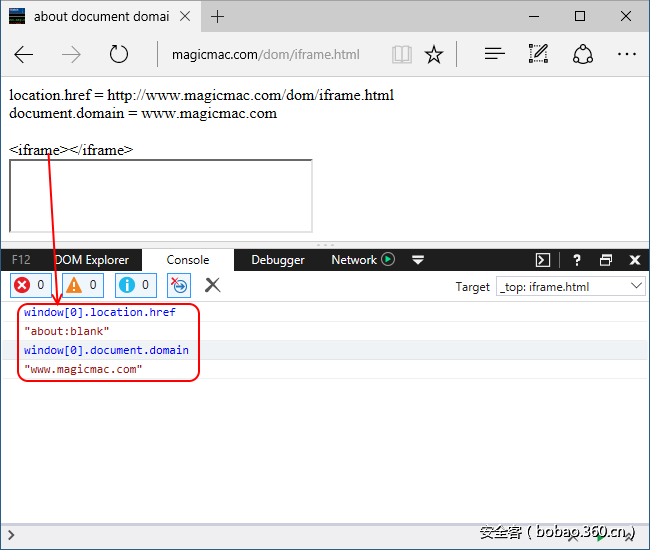Screen dimensions: 650x550
Task: Open F12 tools help question mark
Action: click(x=577, y=260)
